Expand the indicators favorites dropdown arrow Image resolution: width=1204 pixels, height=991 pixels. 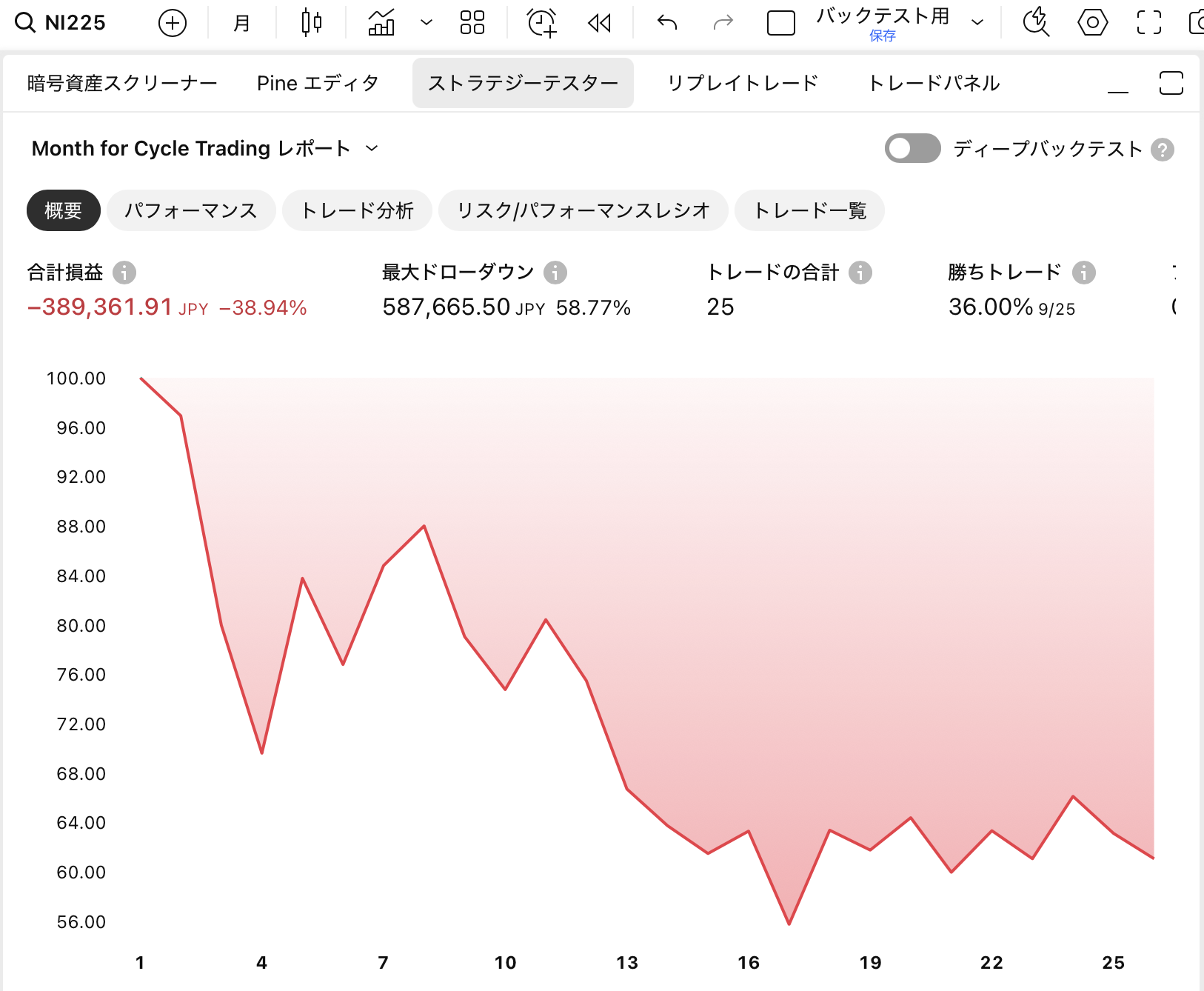427,23
